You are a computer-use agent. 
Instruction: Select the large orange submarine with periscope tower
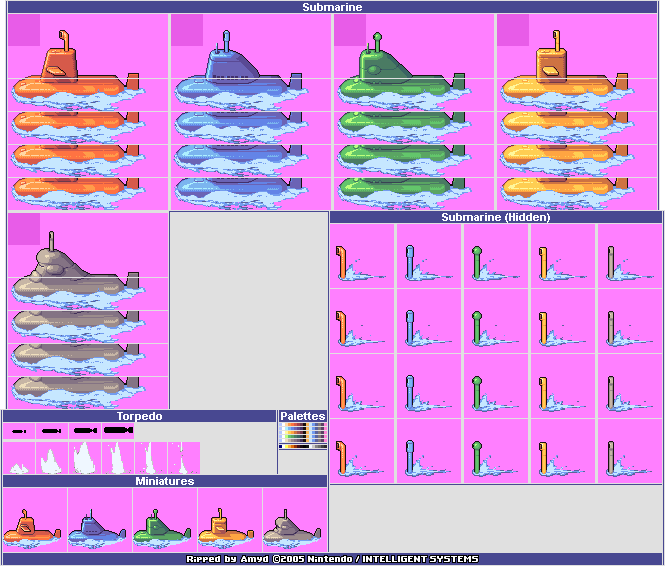pos(78,70)
